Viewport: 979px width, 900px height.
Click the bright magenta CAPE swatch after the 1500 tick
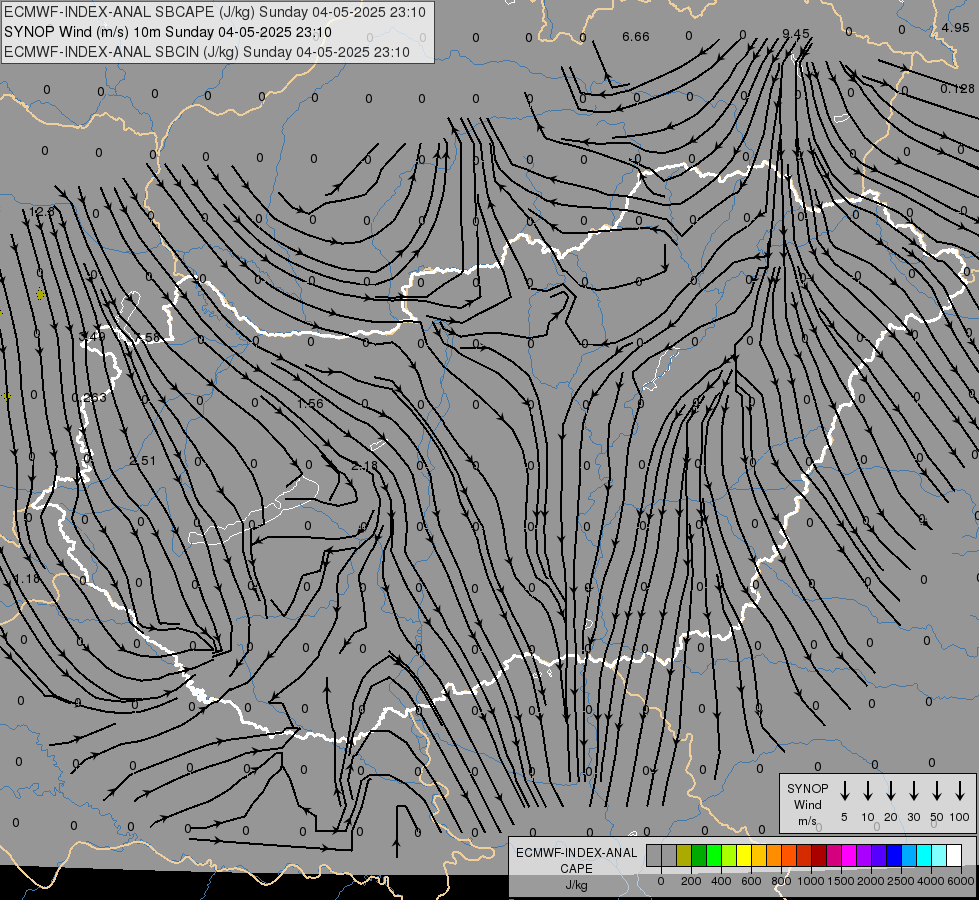coord(850,855)
